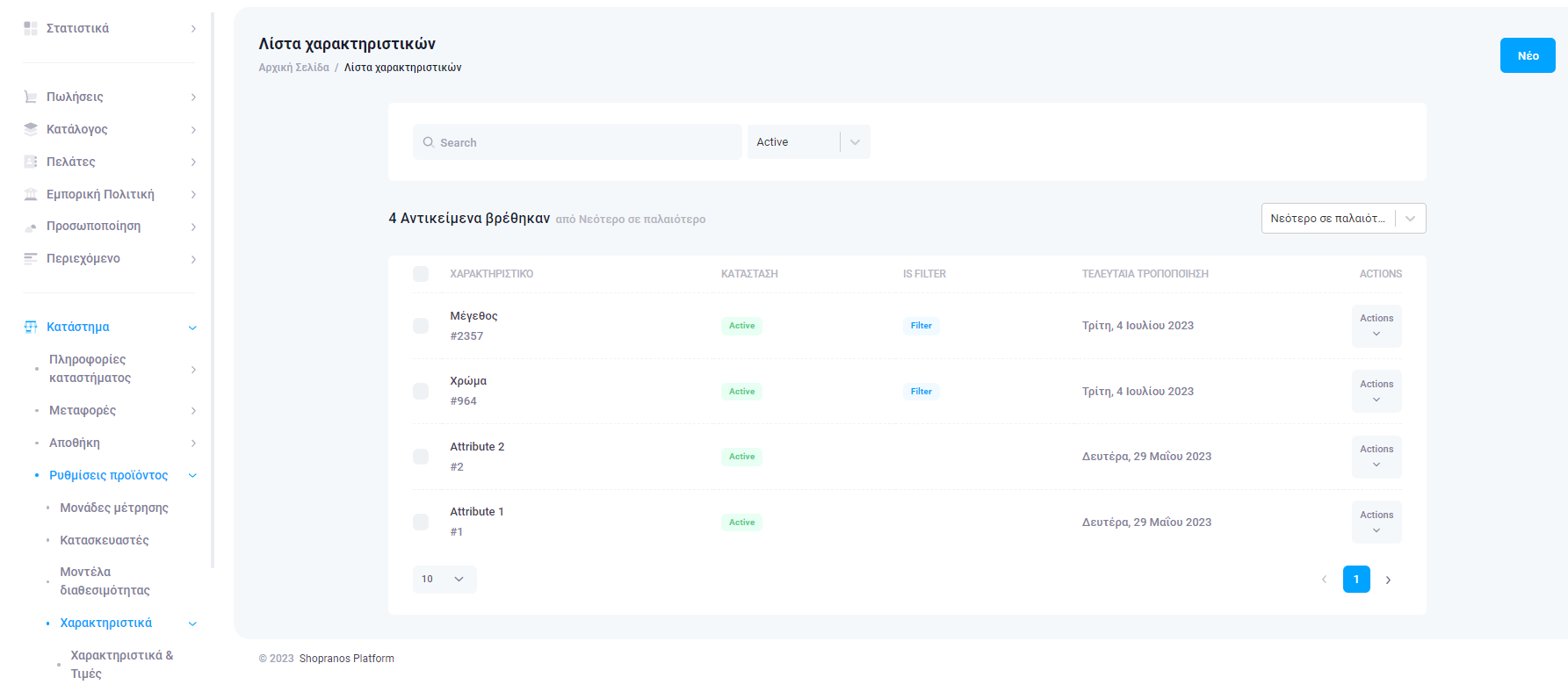Click the Στατιστικά dashboard icon
The image size is (1568, 692).
point(31,28)
